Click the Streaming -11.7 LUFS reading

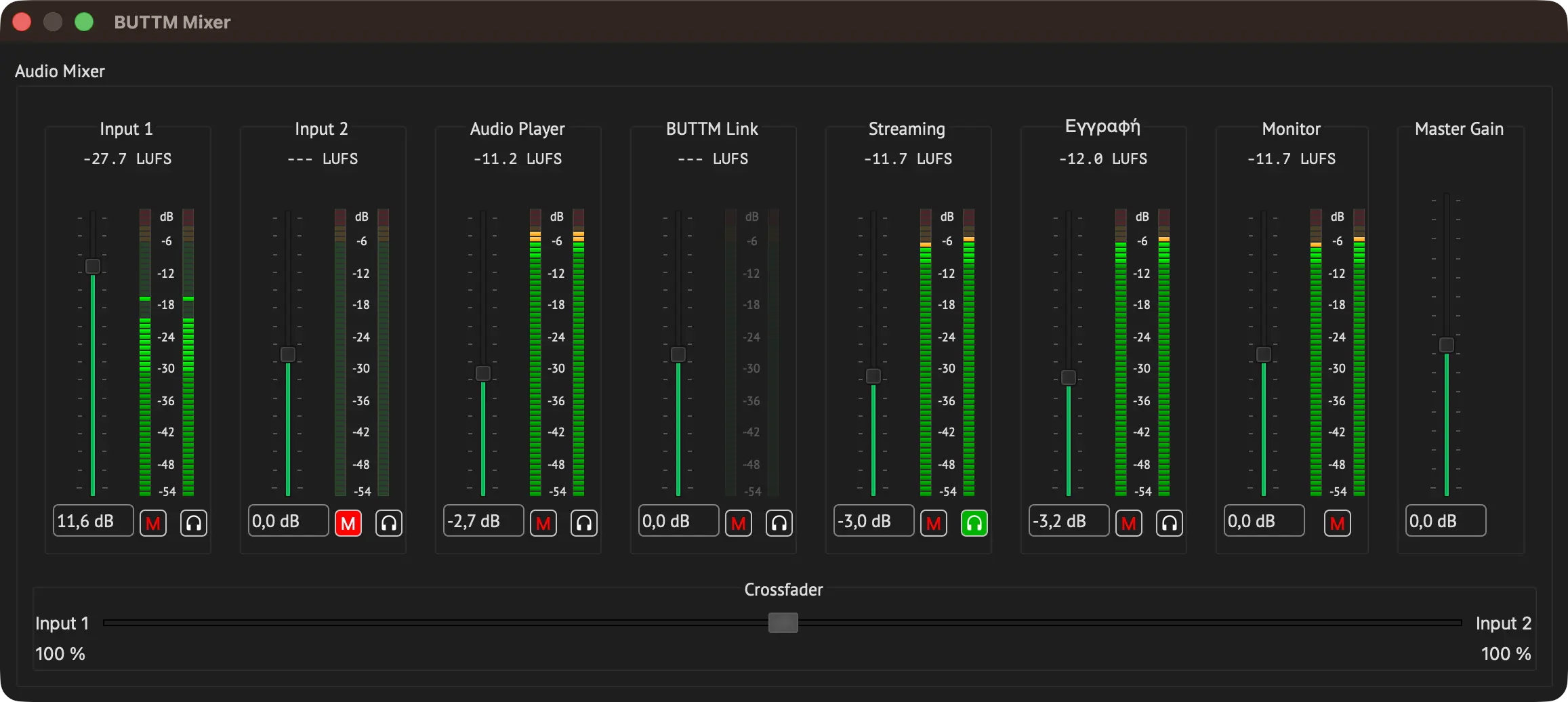(908, 159)
